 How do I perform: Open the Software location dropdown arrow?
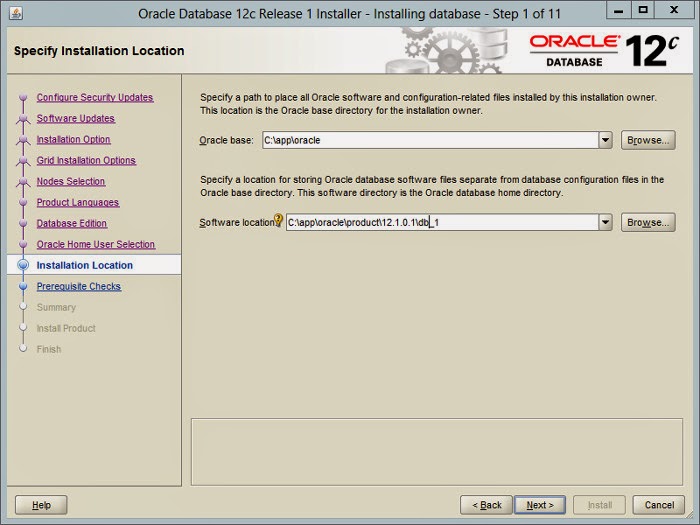(605, 222)
